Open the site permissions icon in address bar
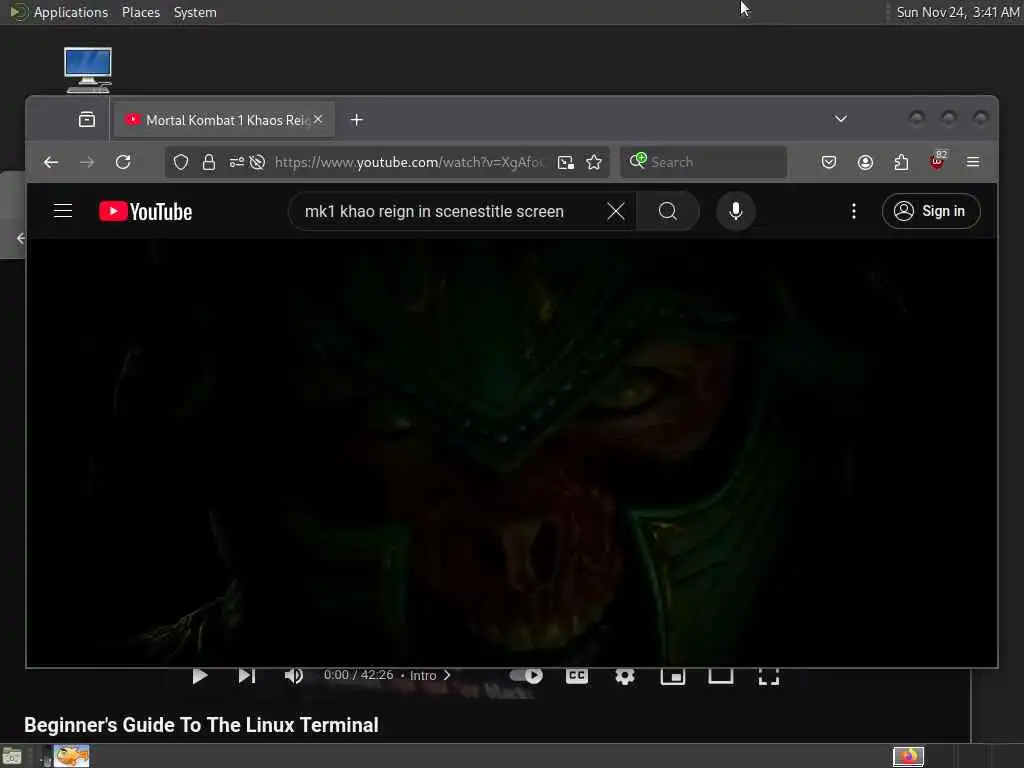 click(236, 162)
